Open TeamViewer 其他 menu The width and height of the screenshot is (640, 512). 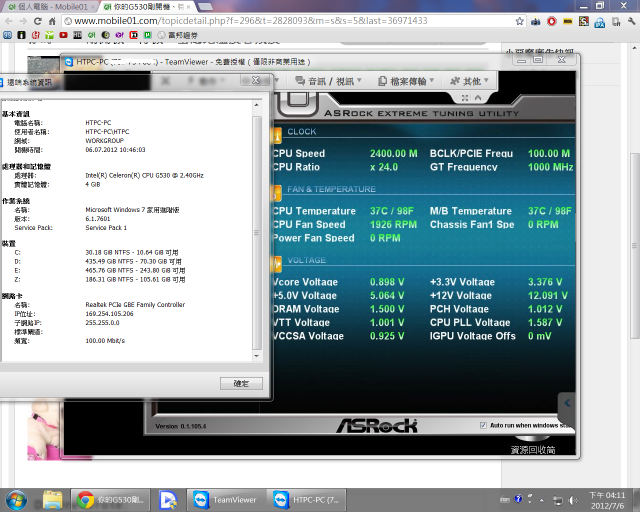pyautogui.click(x=469, y=81)
